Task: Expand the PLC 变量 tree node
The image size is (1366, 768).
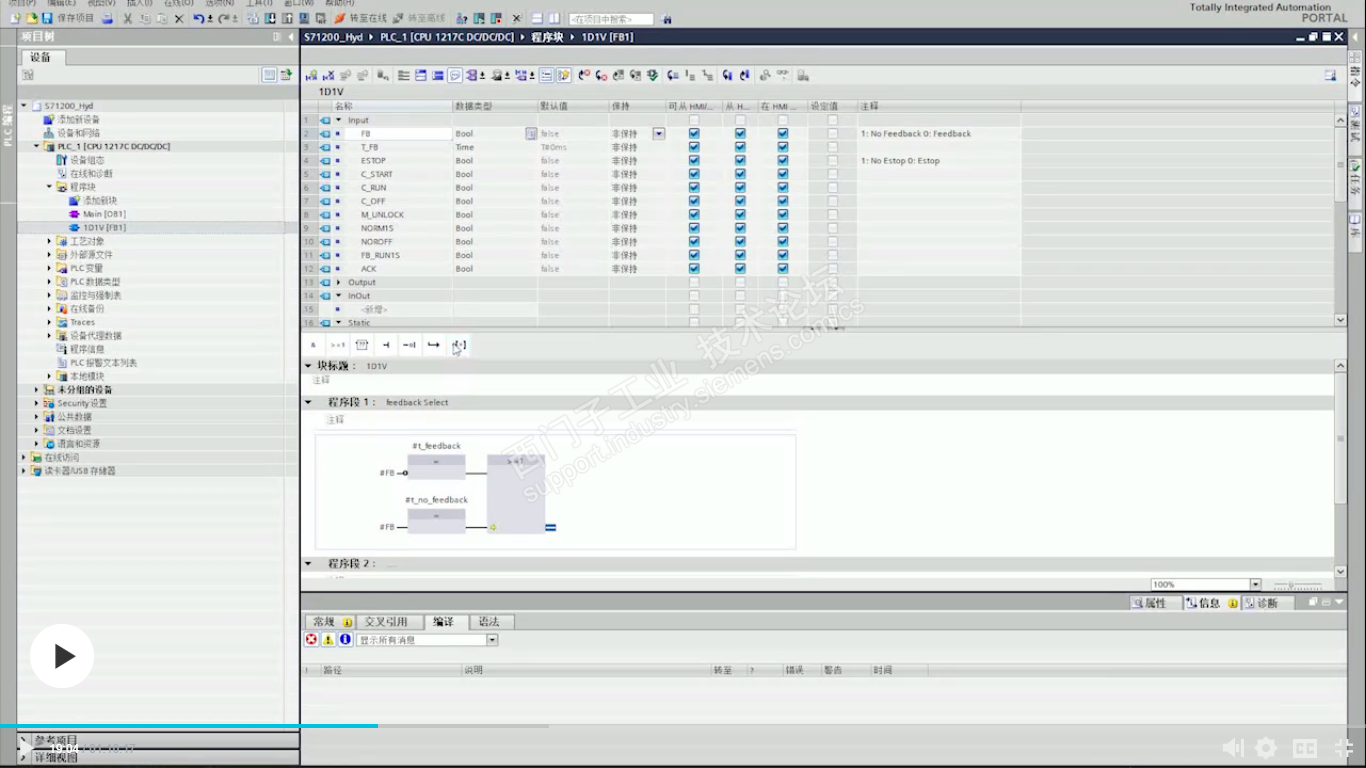Action: (49, 268)
